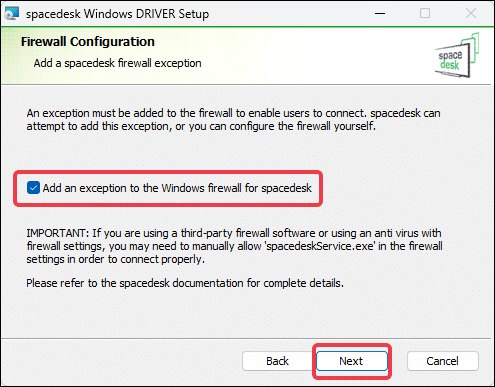The height and width of the screenshot is (387, 495).
Task: Close the spacedesk DRIVER Setup window
Action: (471, 14)
